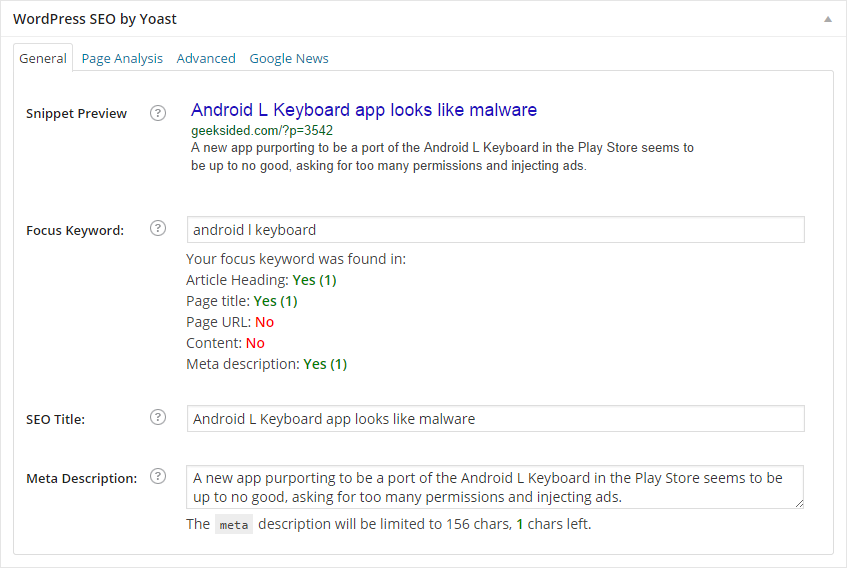
Task: Grab the Meta Description textarea resize handle
Action: click(x=799, y=503)
